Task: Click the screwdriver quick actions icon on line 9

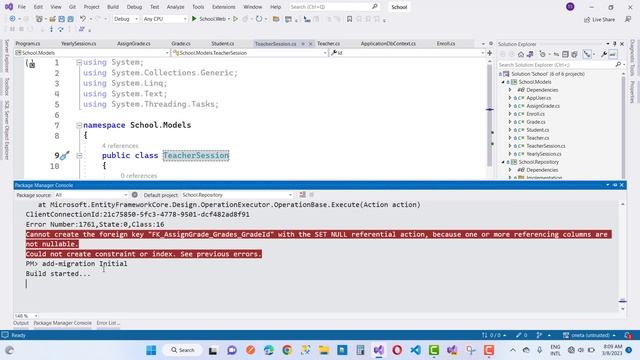Action: tap(64, 156)
